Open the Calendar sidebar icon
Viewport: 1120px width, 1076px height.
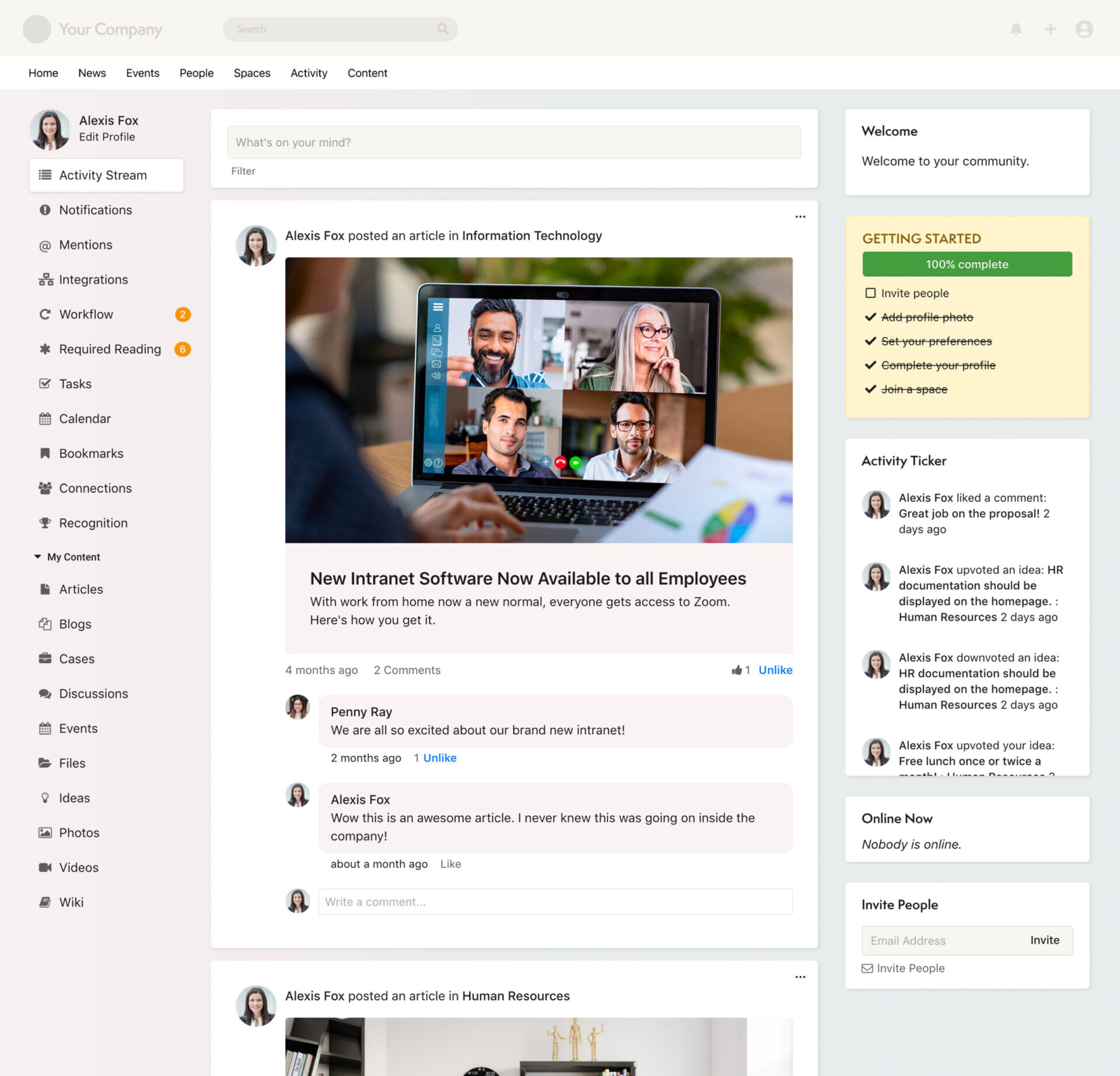[x=45, y=418]
